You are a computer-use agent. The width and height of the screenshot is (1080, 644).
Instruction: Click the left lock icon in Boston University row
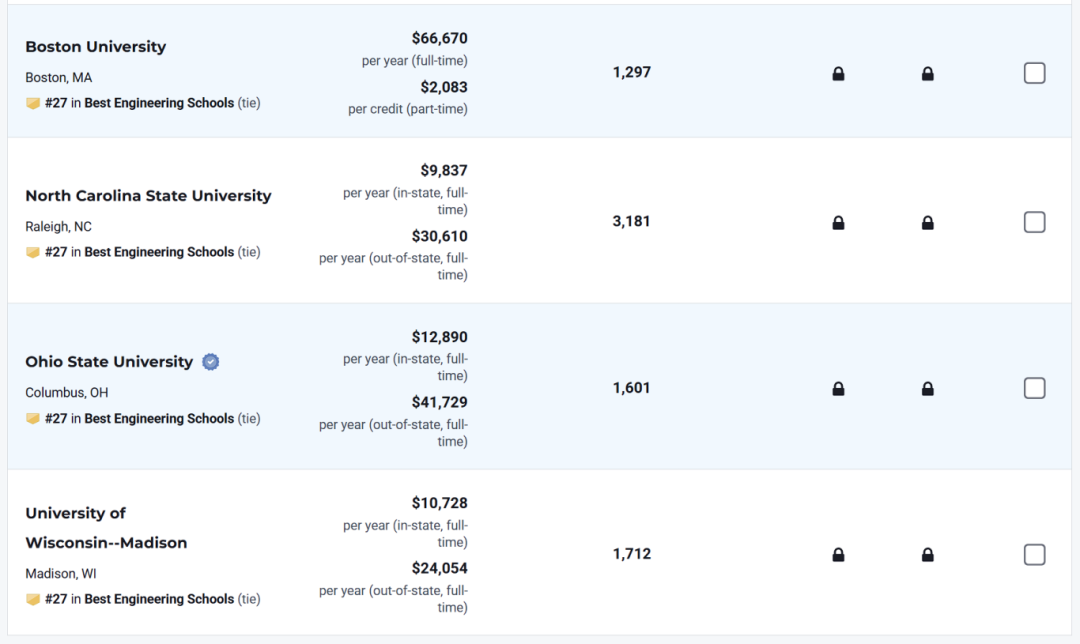pyautogui.click(x=838, y=73)
